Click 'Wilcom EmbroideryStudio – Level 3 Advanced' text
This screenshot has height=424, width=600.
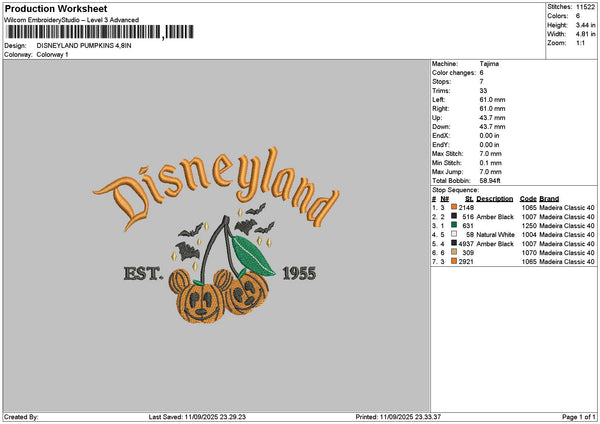click(72, 20)
